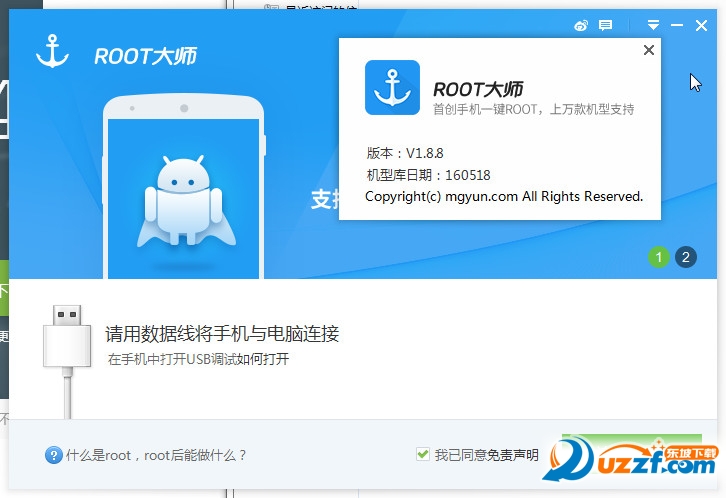Viewport: 726px width, 498px height.
Task: Minimize the ROOT大师 window
Action: click(677, 25)
